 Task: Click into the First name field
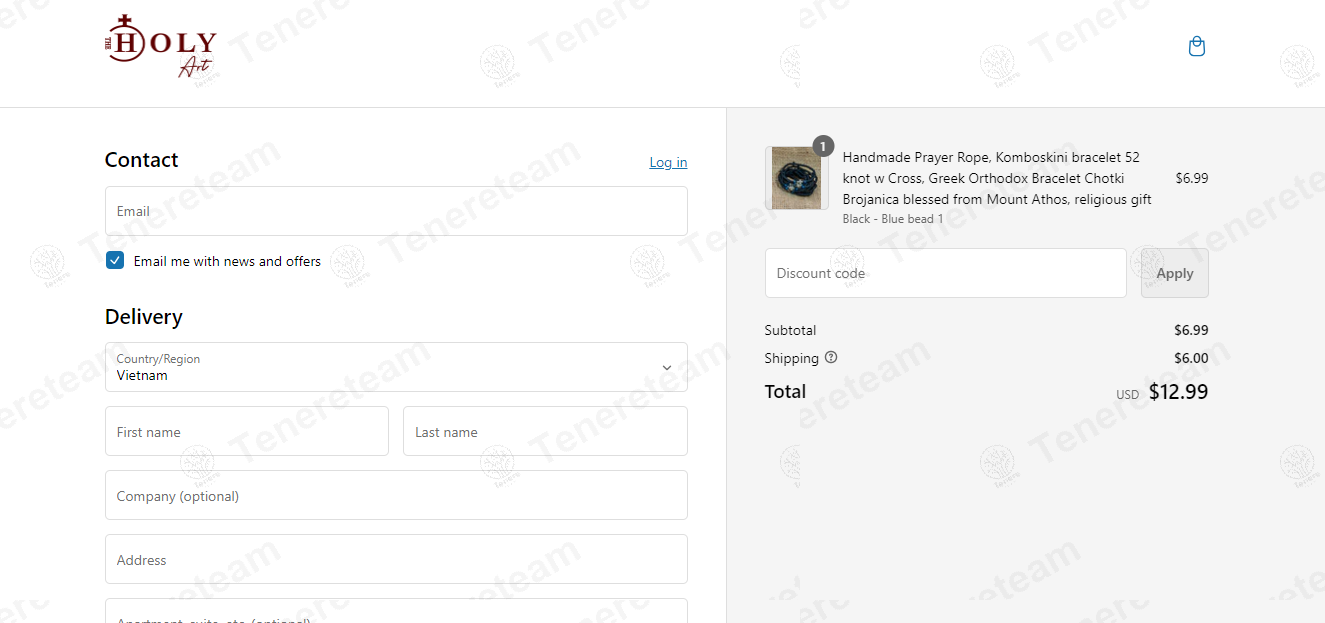coord(246,431)
